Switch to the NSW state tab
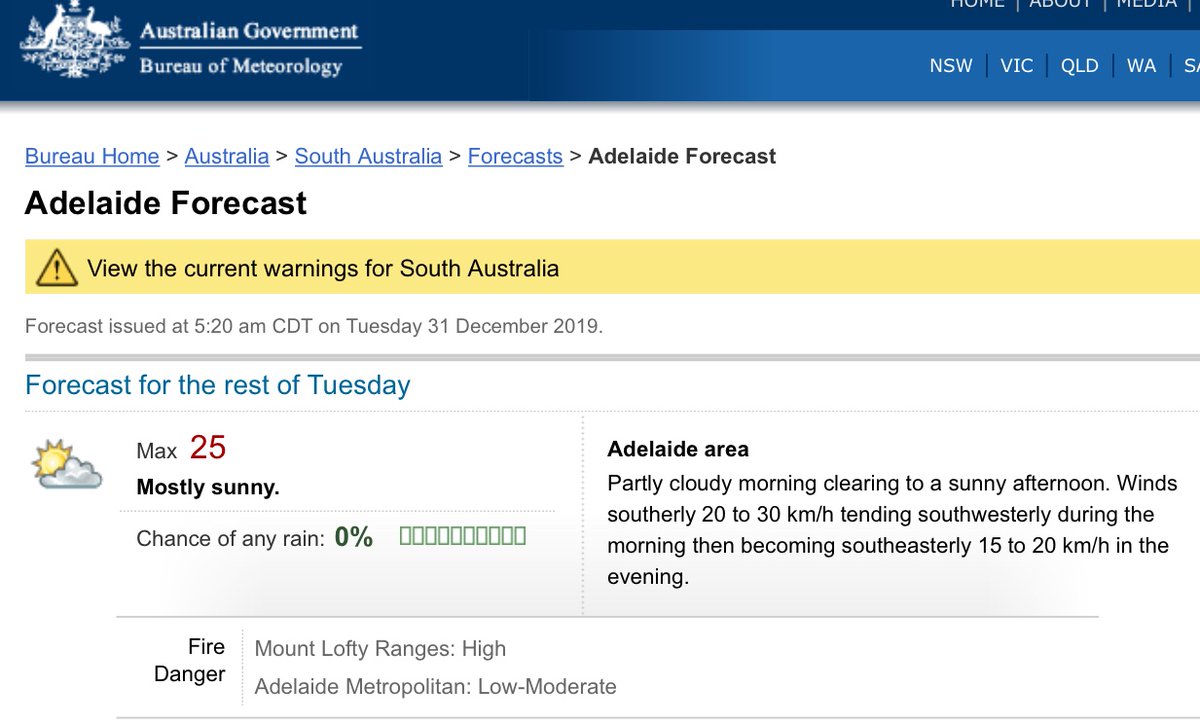 point(950,65)
